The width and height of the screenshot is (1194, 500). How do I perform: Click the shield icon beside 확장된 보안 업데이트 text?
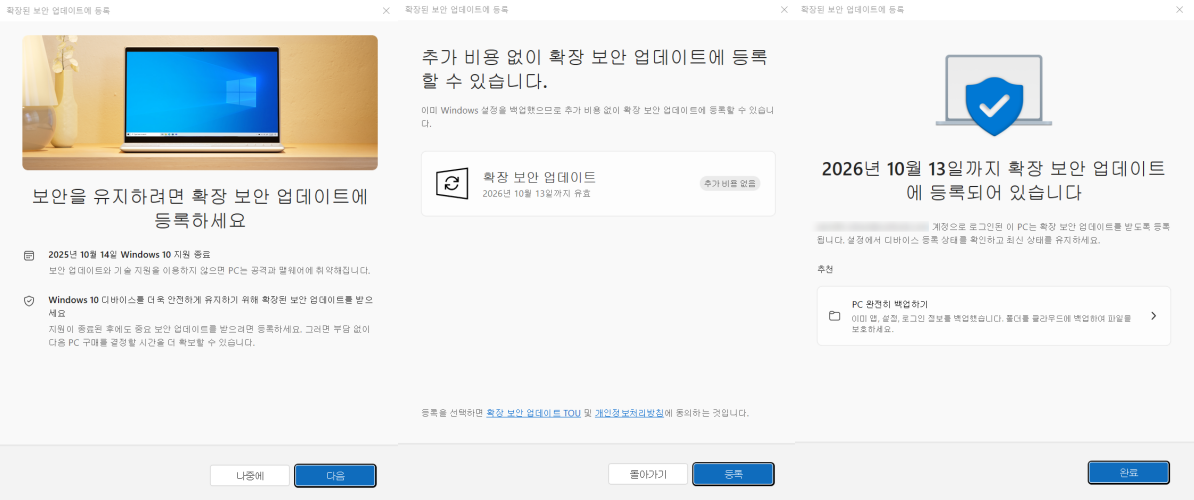(29, 301)
